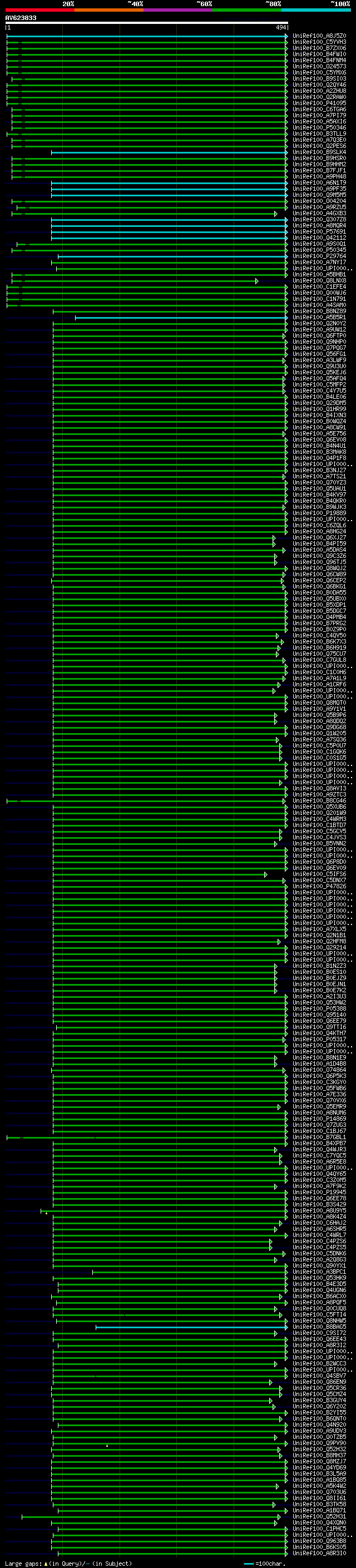356x1568 pixels.
Task: Select label UniRef100_B7FJF1
Action: (x=319, y=170)
